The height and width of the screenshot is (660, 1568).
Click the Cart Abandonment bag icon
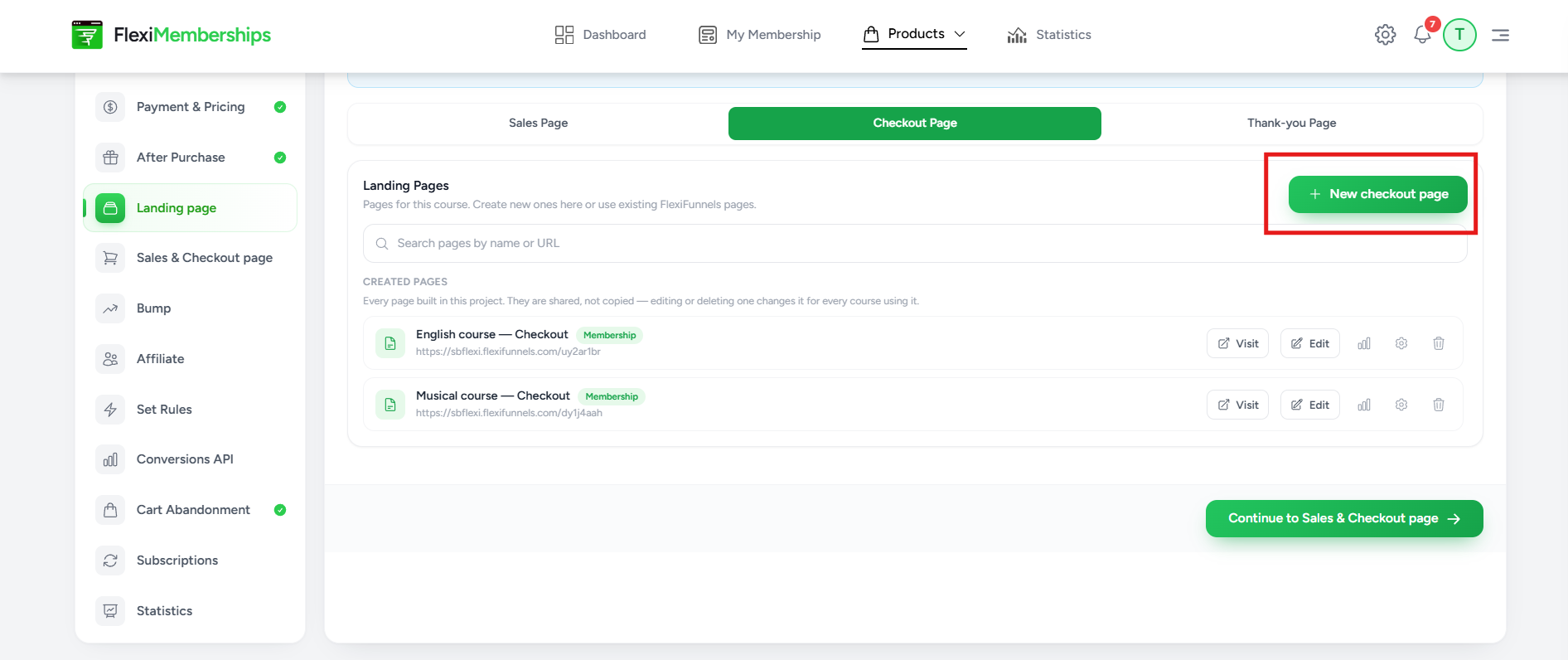tap(110, 510)
